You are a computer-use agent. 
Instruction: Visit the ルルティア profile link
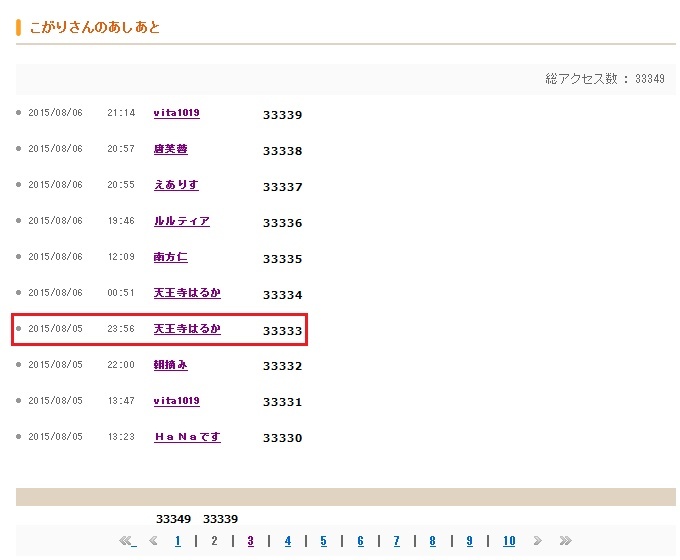(181, 221)
